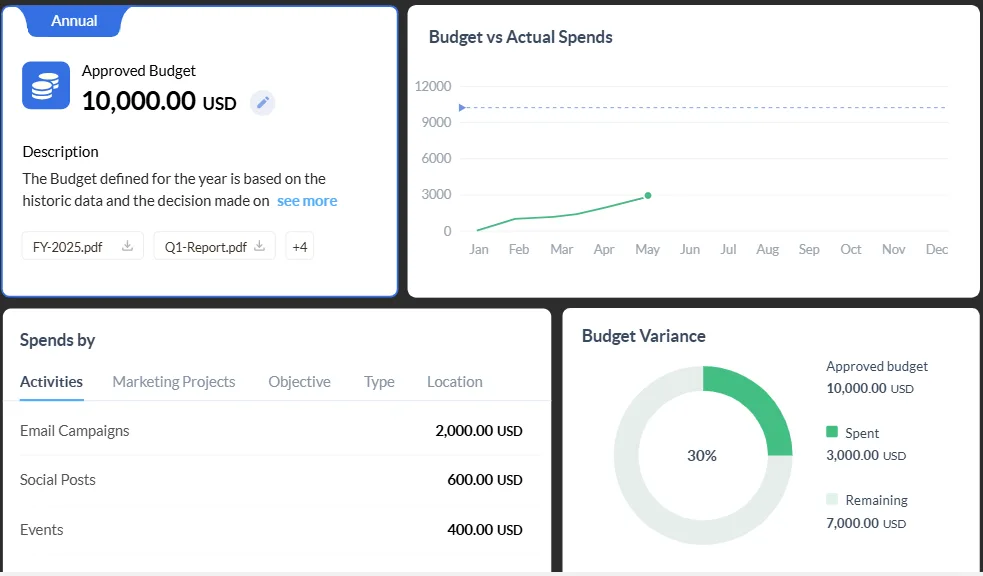The image size is (983, 576).
Task: Expand description with see more link
Action: click(x=307, y=201)
